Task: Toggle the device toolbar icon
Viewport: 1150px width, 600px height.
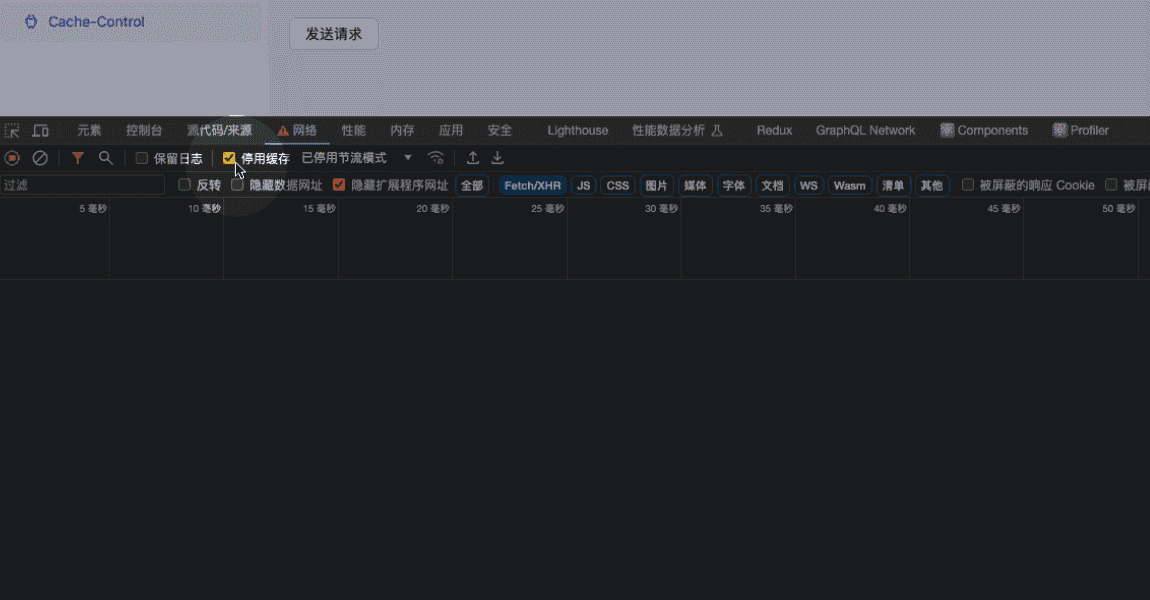Action: [39, 130]
